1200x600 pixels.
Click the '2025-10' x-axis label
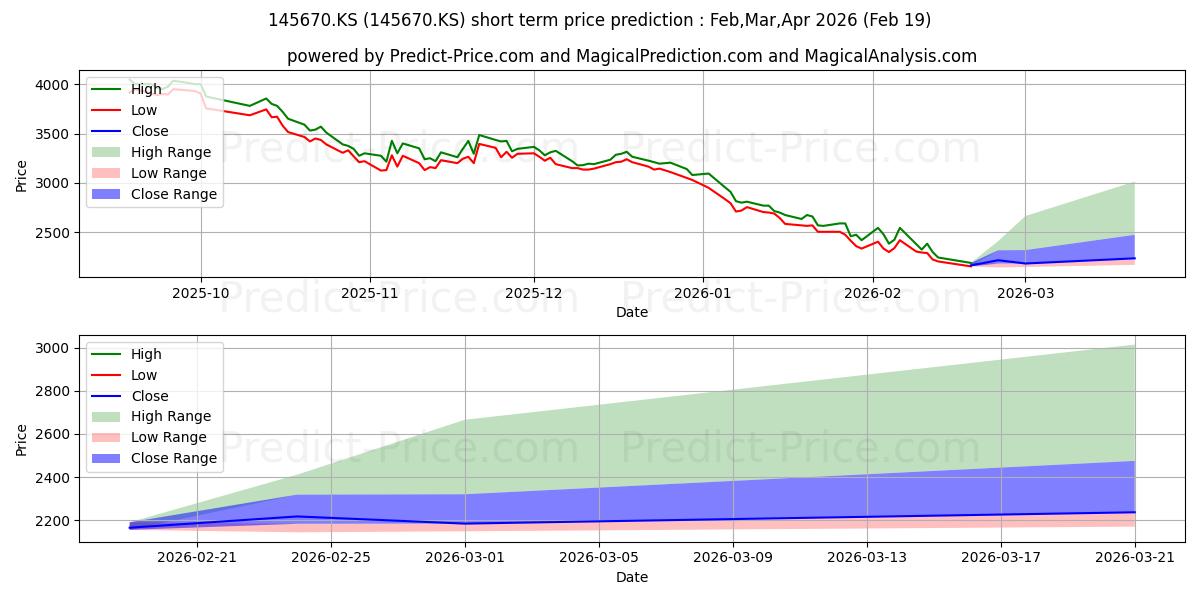click(201, 294)
